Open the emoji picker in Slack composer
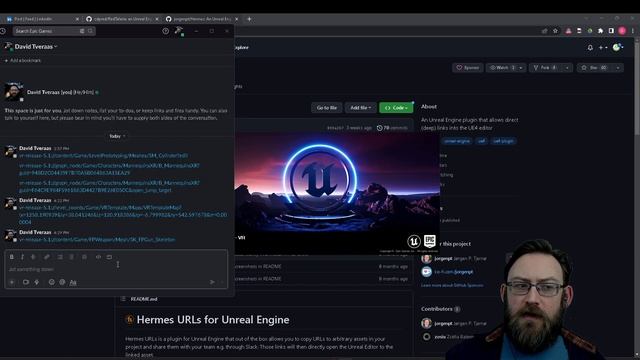 tap(51, 282)
